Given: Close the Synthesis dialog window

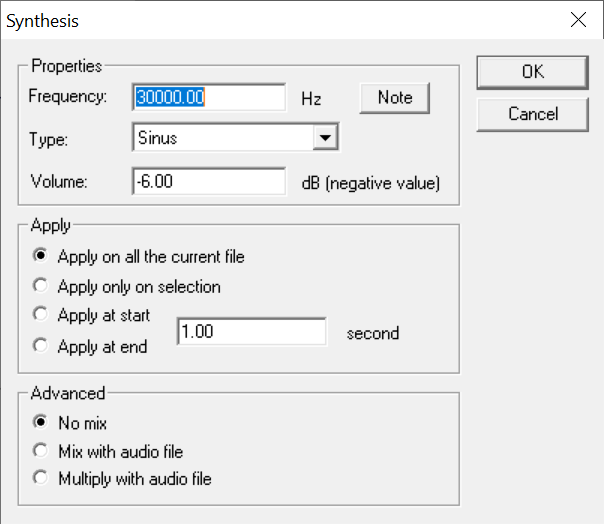Looking at the screenshot, I should 577,20.
